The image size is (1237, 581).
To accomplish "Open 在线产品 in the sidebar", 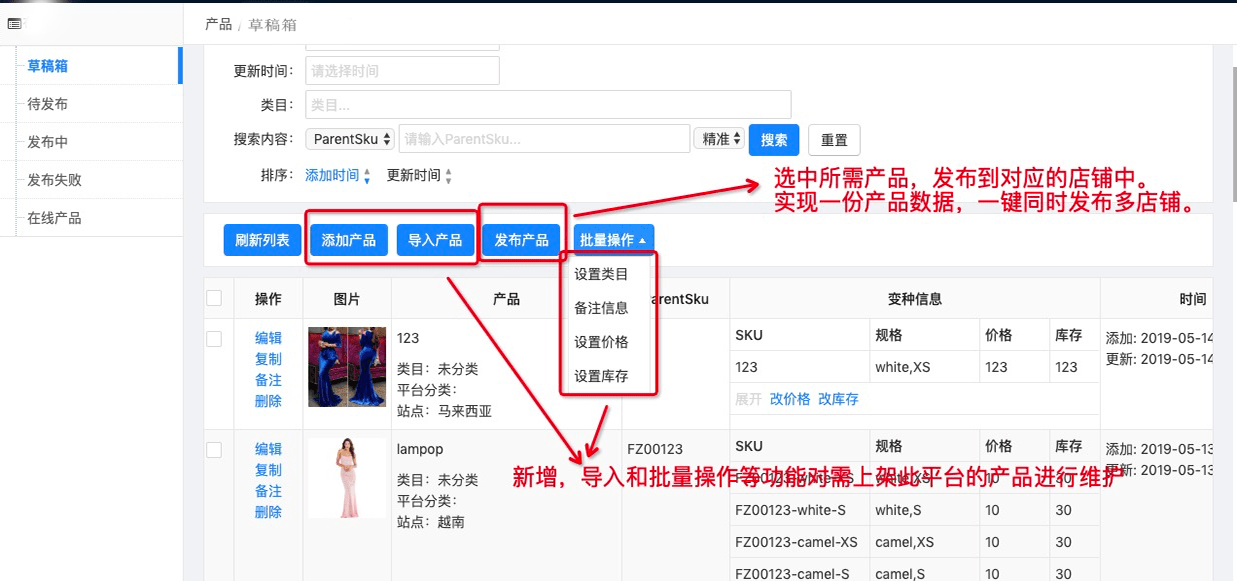I will coord(54,218).
